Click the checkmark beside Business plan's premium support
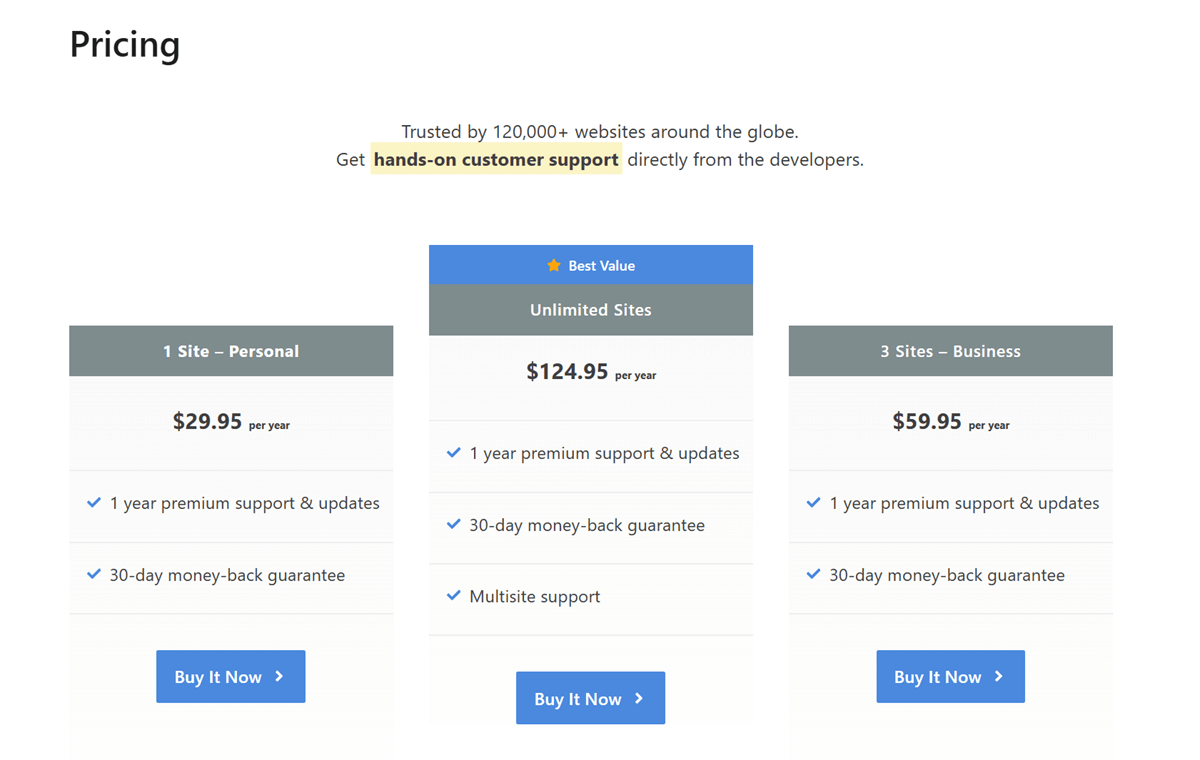The width and height of the screenshot is (1200, 760). pos(814,503)
